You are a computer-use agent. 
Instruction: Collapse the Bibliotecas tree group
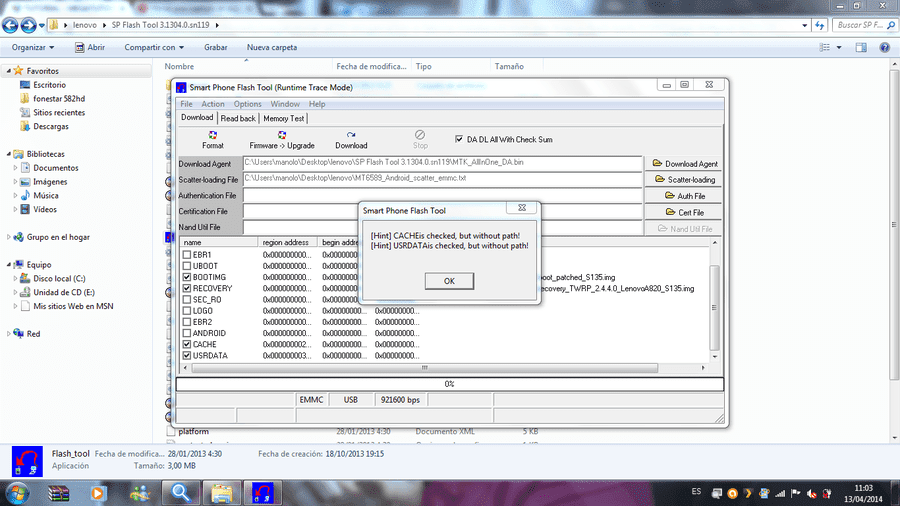click(x=9, y=154)
